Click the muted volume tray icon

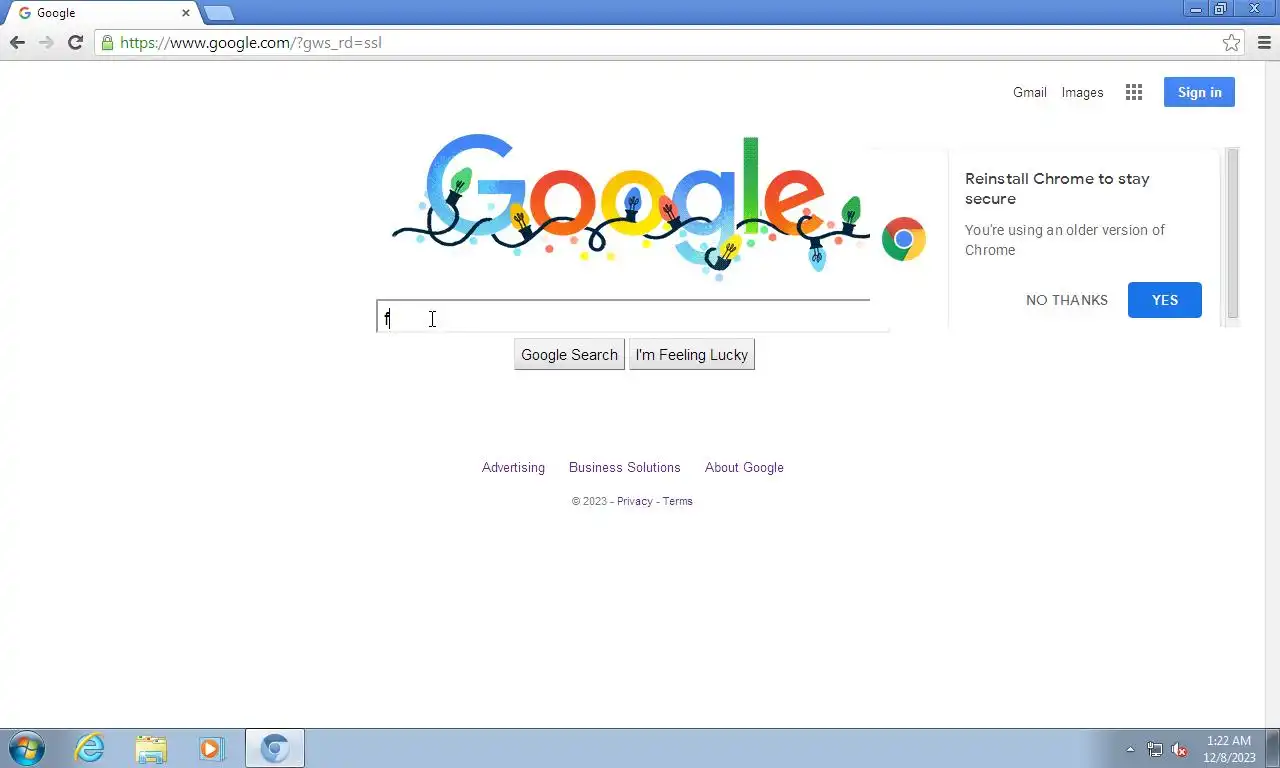coord(1180,749)
